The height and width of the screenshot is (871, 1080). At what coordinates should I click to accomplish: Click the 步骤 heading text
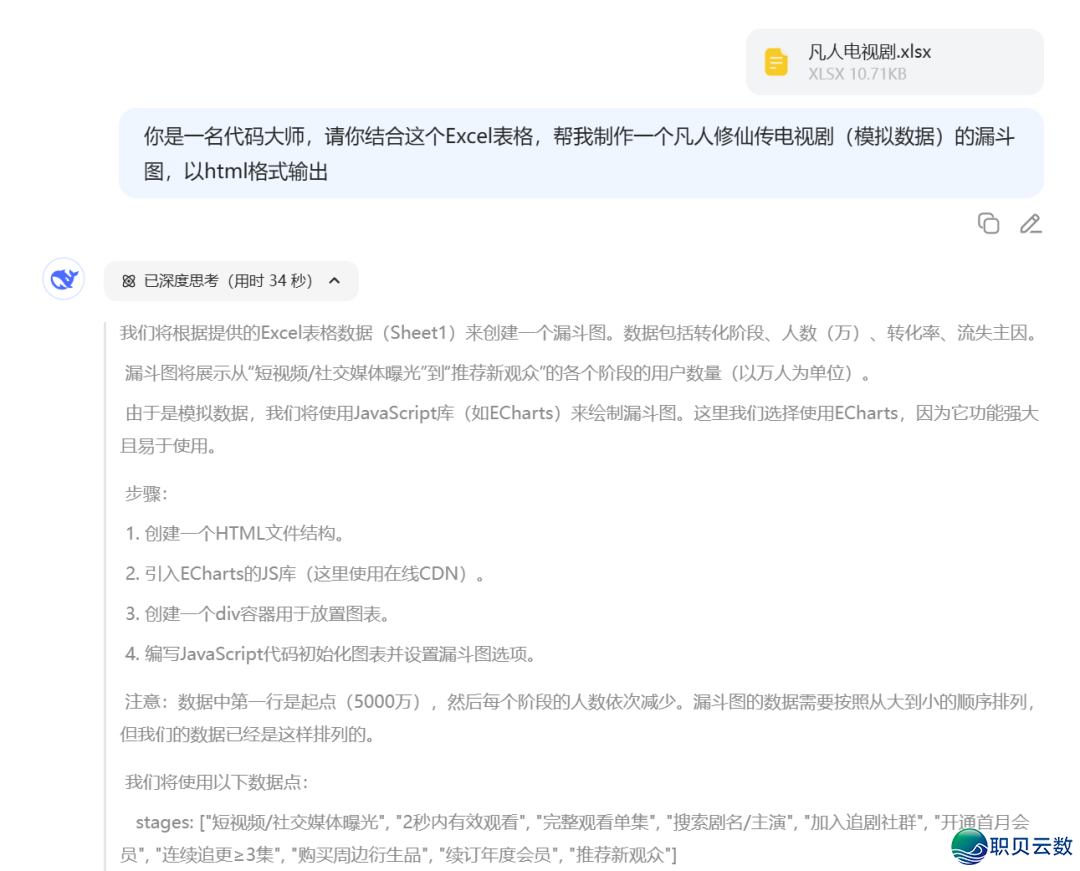[146, 493]
